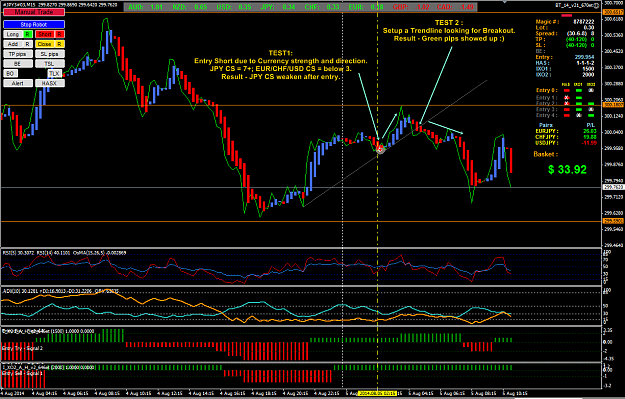
Task: Click the yellow highlighted date on time axis
Action: [377, 393]
